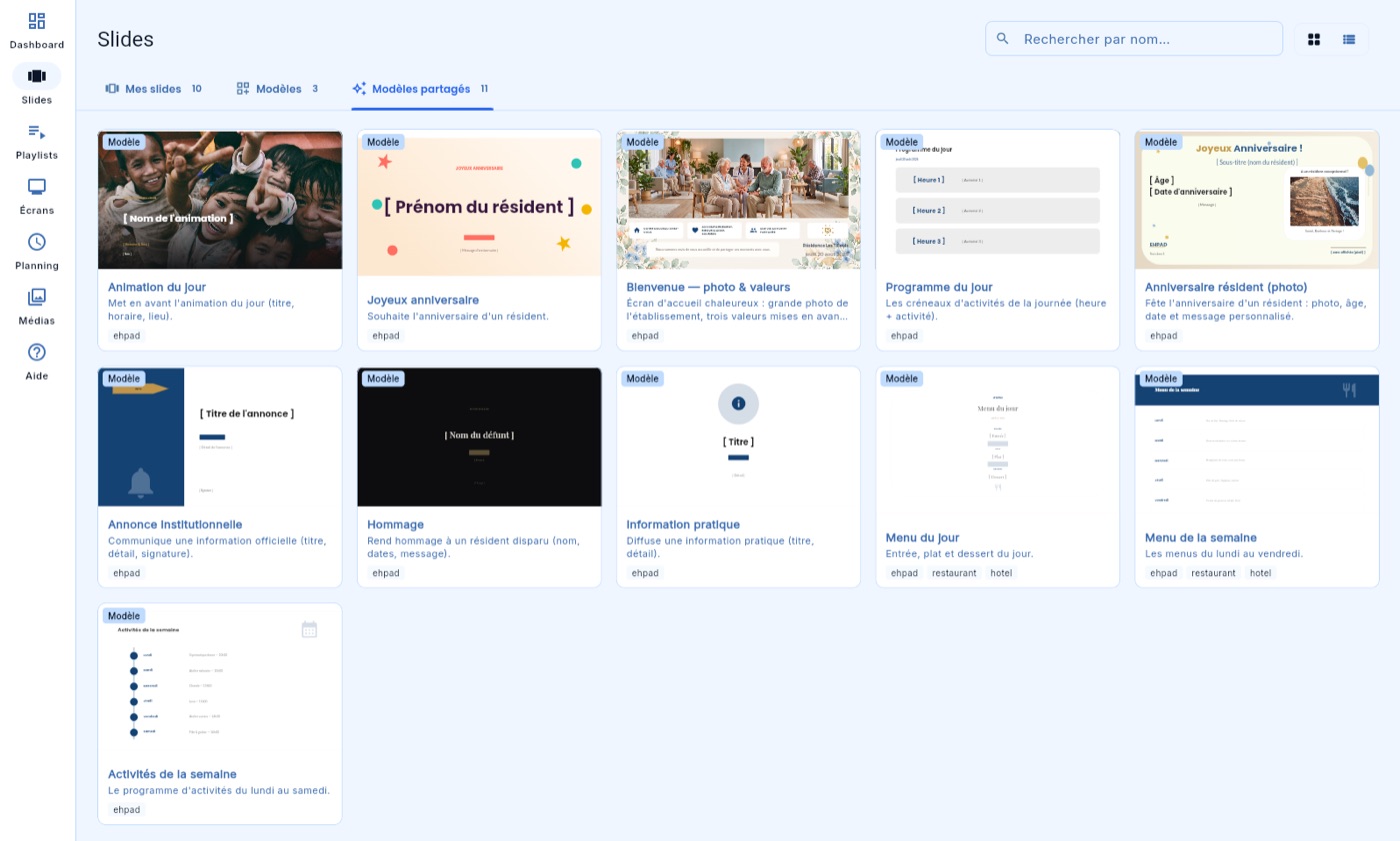This screenshot has width=1400, height=841.
Task: Click hotel tag on Menu de la semaine
Action: click(x=1260, y=573)
